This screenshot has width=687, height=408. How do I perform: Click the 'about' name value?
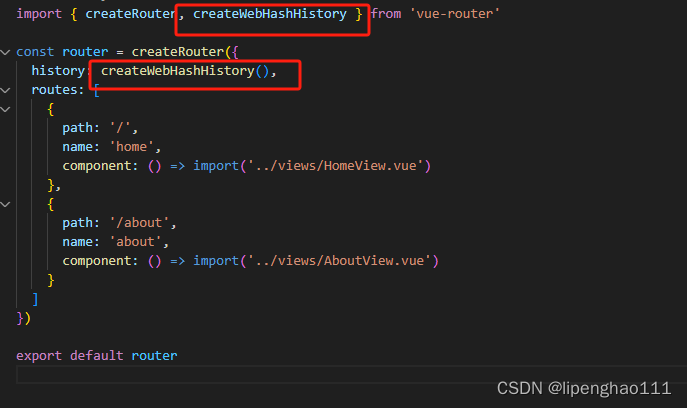[135, 242]
